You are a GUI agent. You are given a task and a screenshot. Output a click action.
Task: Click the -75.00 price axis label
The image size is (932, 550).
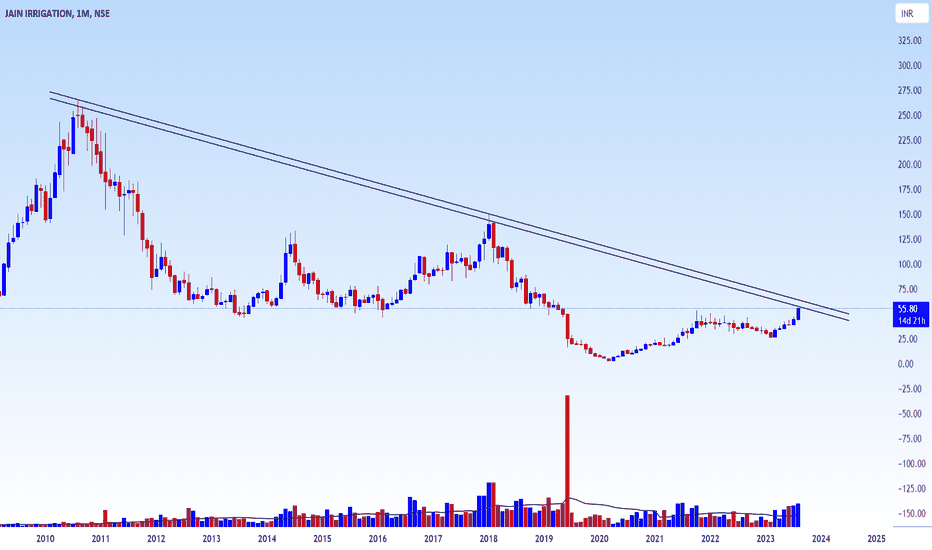tap(911, 439)
